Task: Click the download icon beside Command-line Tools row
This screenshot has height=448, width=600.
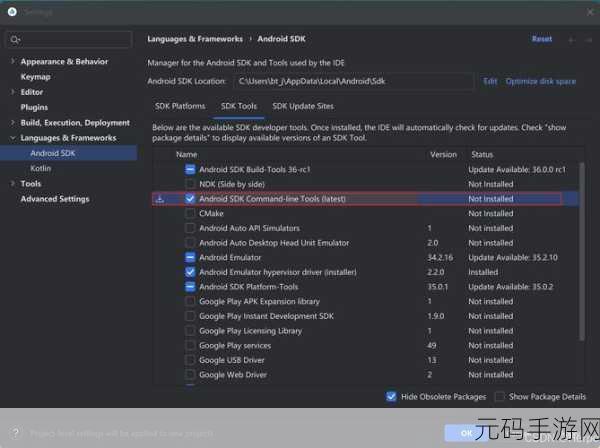Action: [x=160, y=199]
